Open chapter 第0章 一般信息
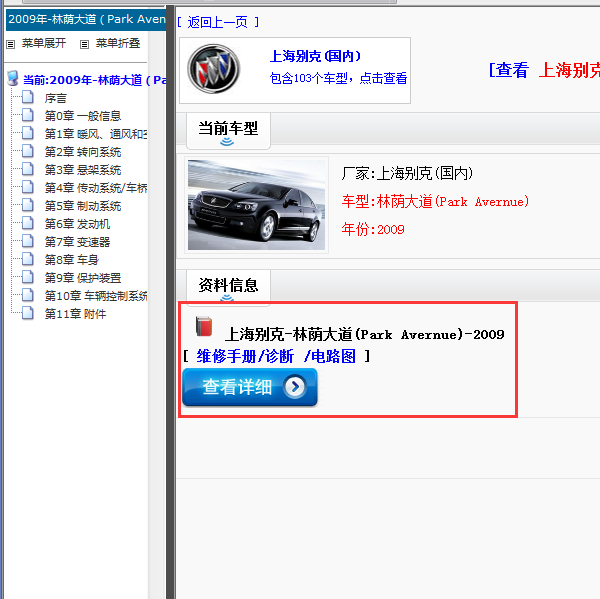 coord(83,116)
